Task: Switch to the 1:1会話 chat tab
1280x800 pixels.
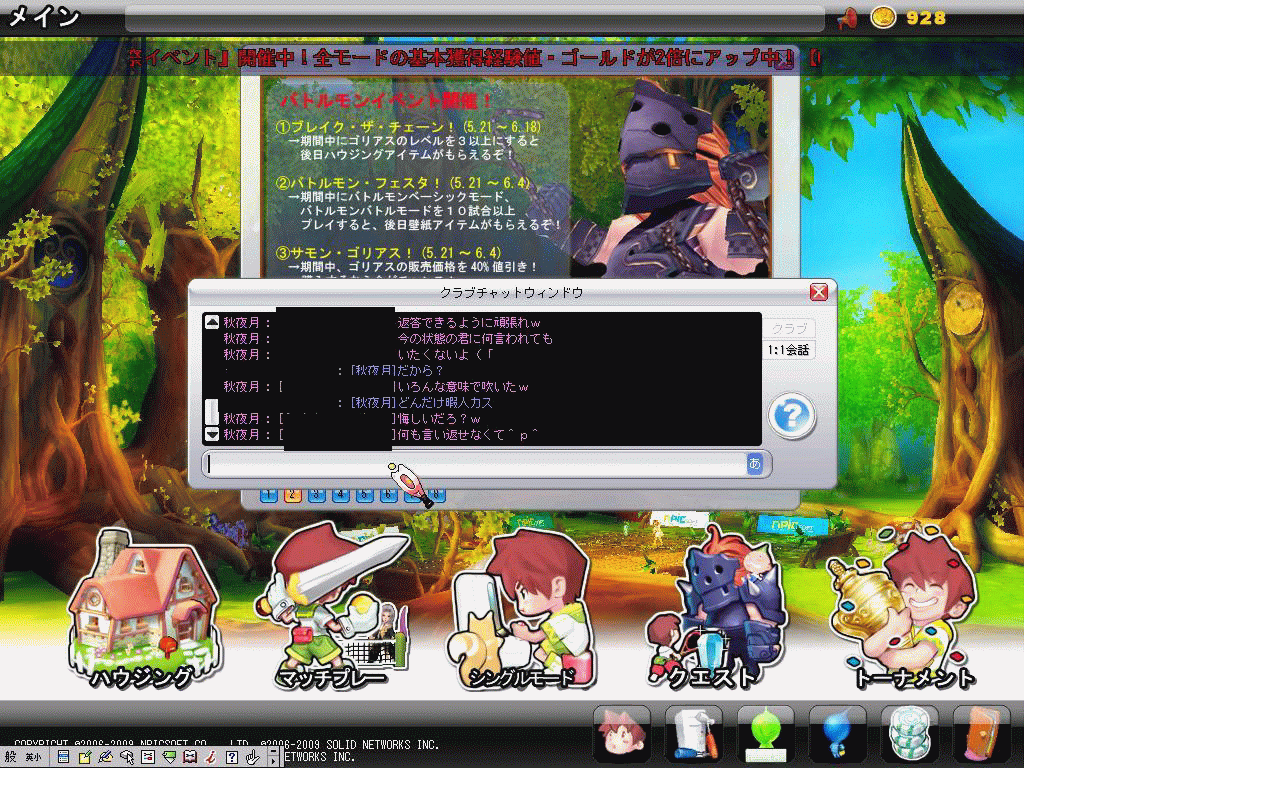Action: 789,350
